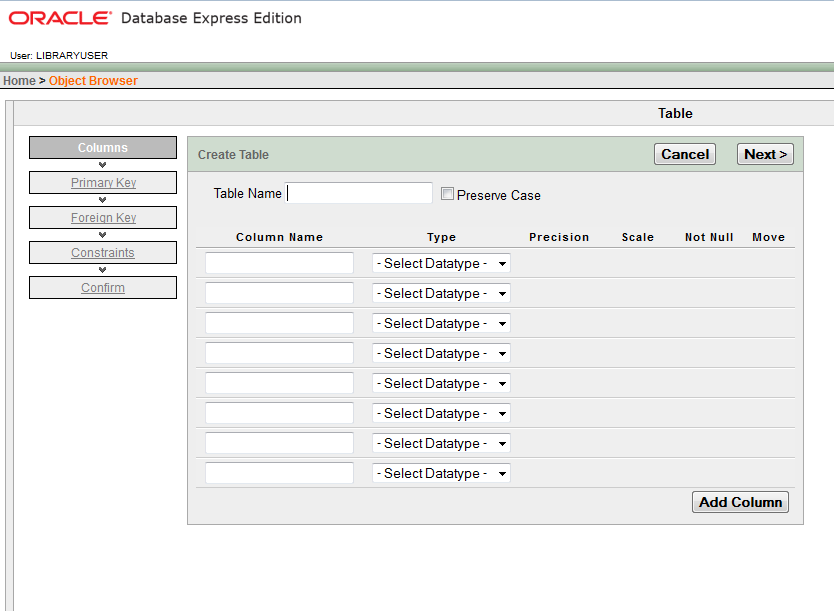This screenshot has width=834, height=611.
Task: Open the first Select Datatype dropdown
Action: point(441,263)
